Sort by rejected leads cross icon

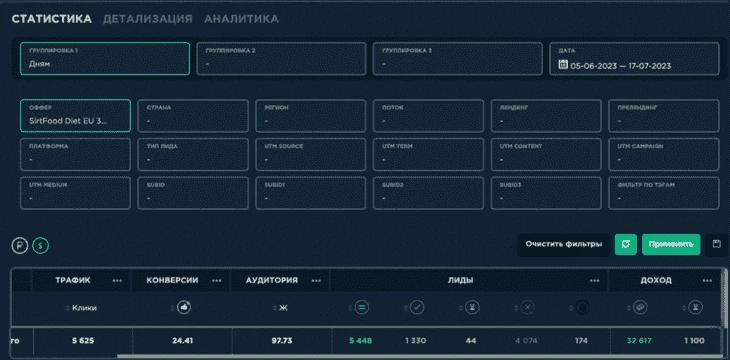click(x=527, y=307)
